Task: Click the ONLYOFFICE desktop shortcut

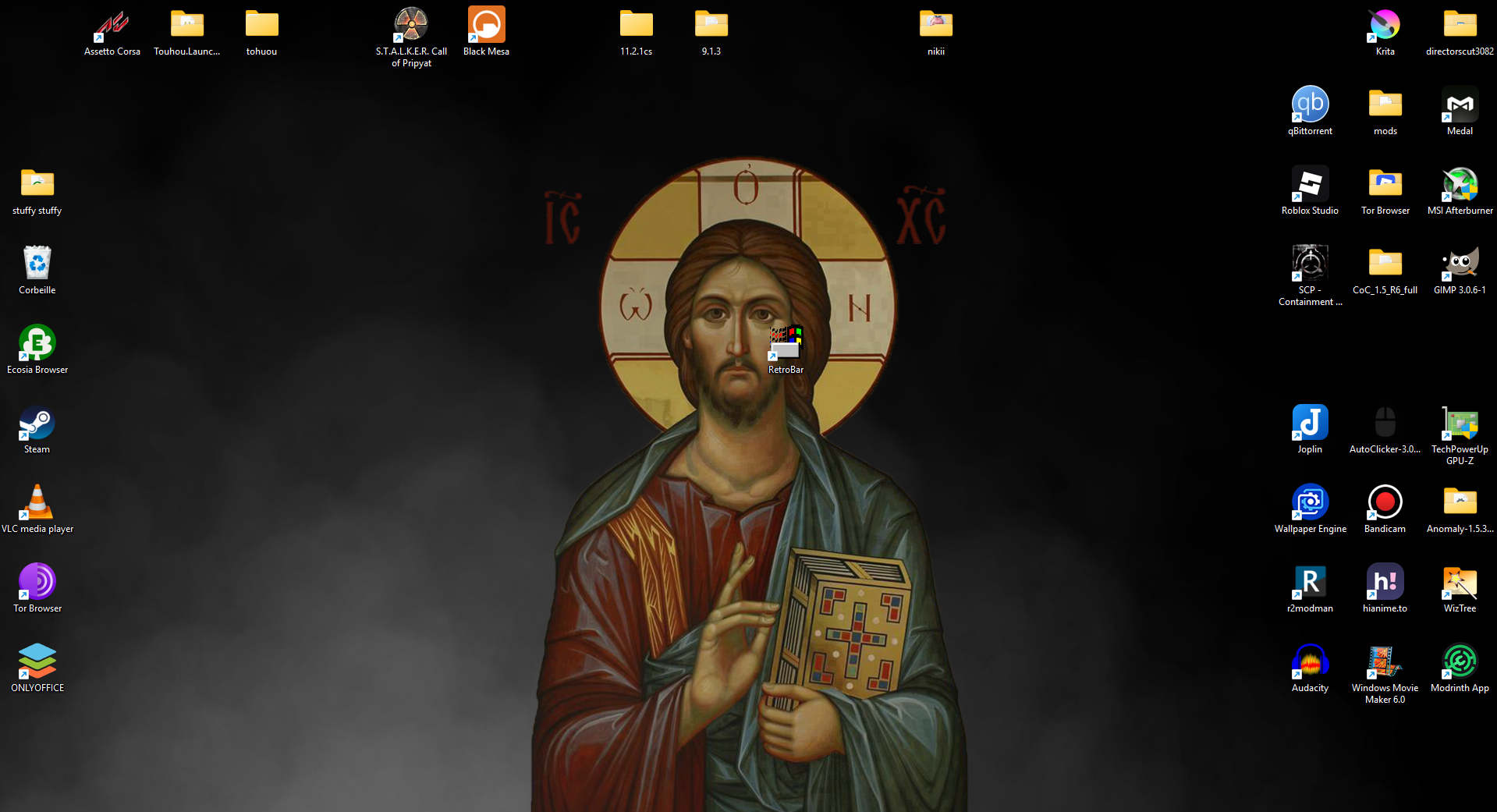Action: 37,662
